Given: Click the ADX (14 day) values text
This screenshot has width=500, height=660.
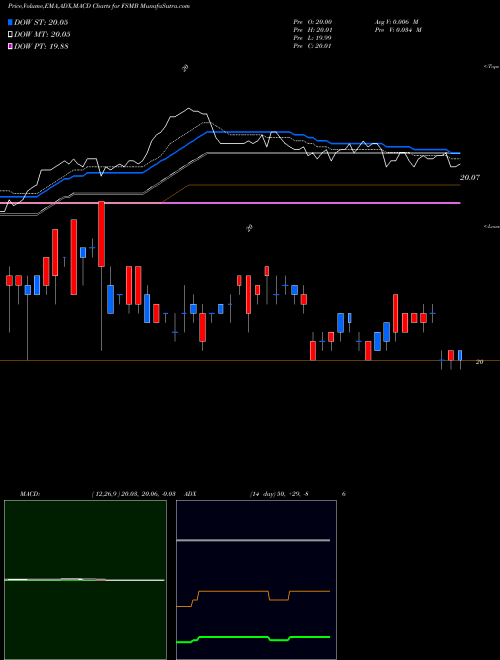Looking at the screenshot, I should tap(279, 493).
